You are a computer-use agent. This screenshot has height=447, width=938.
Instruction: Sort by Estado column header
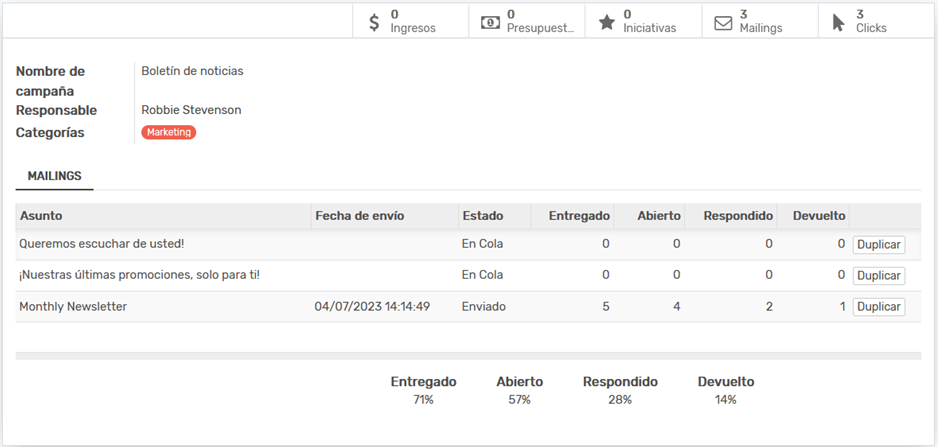[x=482, y=216]
